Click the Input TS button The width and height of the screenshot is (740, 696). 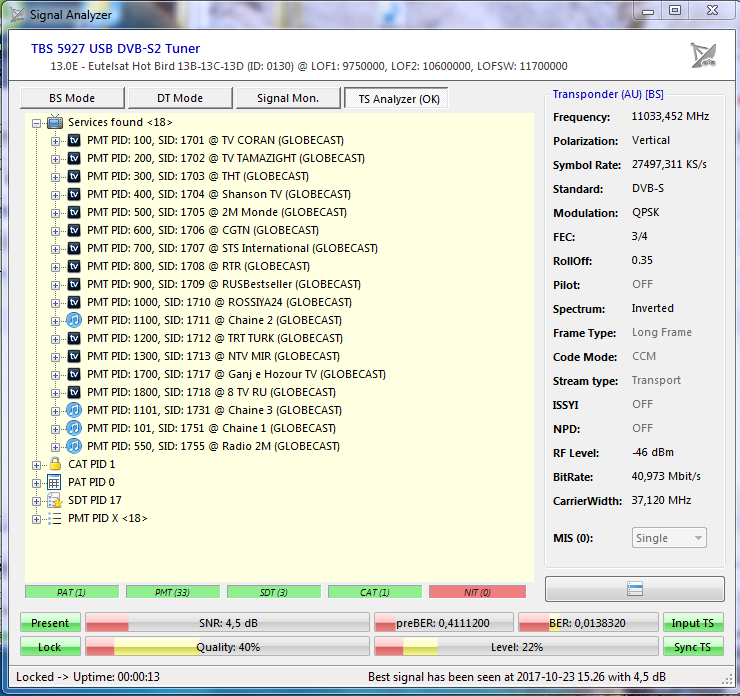pyautogui.click(x=692, y=623)
